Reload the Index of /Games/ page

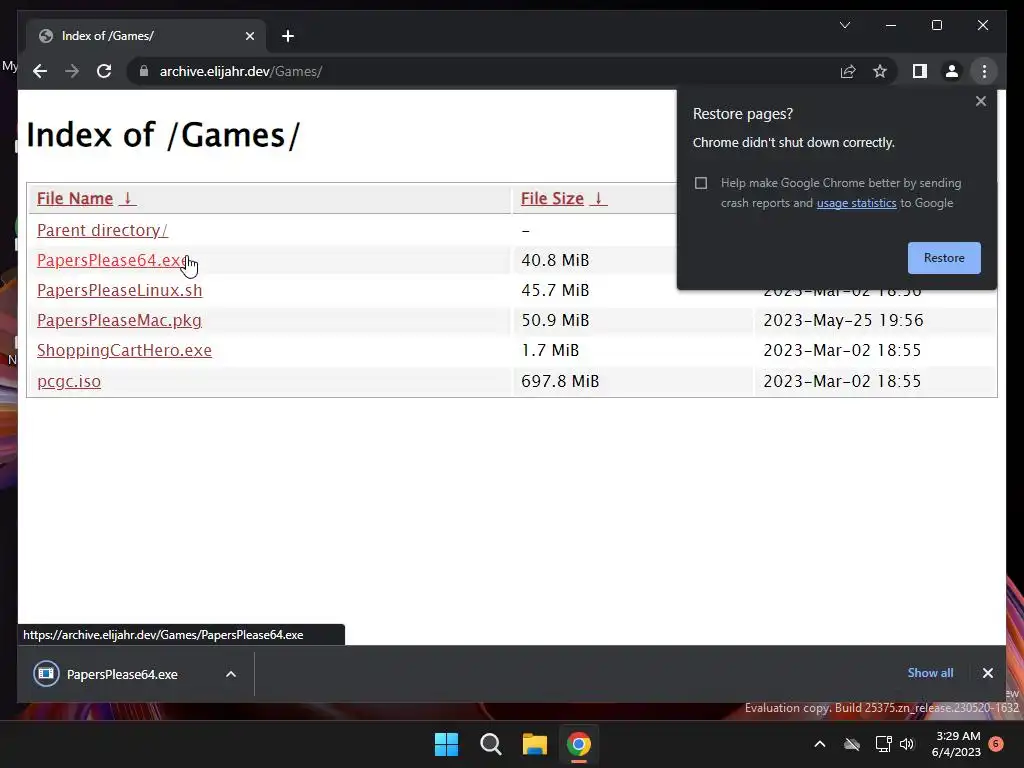pyautogui.click(x=104, y=71)
